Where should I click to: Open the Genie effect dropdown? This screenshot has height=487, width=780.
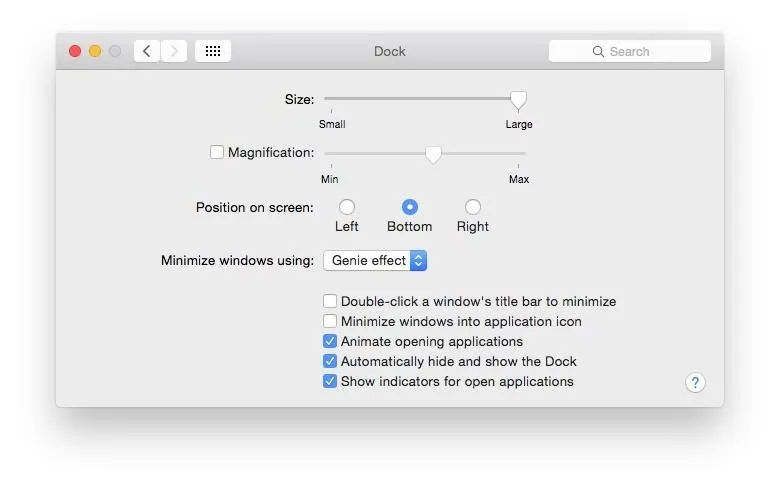375,261
